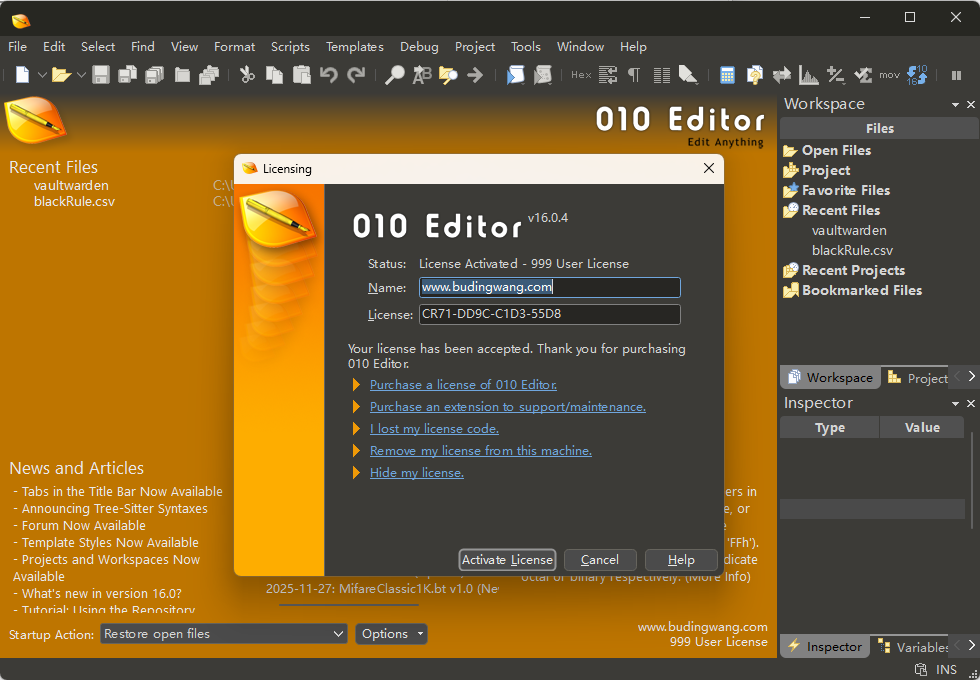
Task: Select Bookmarked Files in Workspace tree
Action: pos(861,291)
